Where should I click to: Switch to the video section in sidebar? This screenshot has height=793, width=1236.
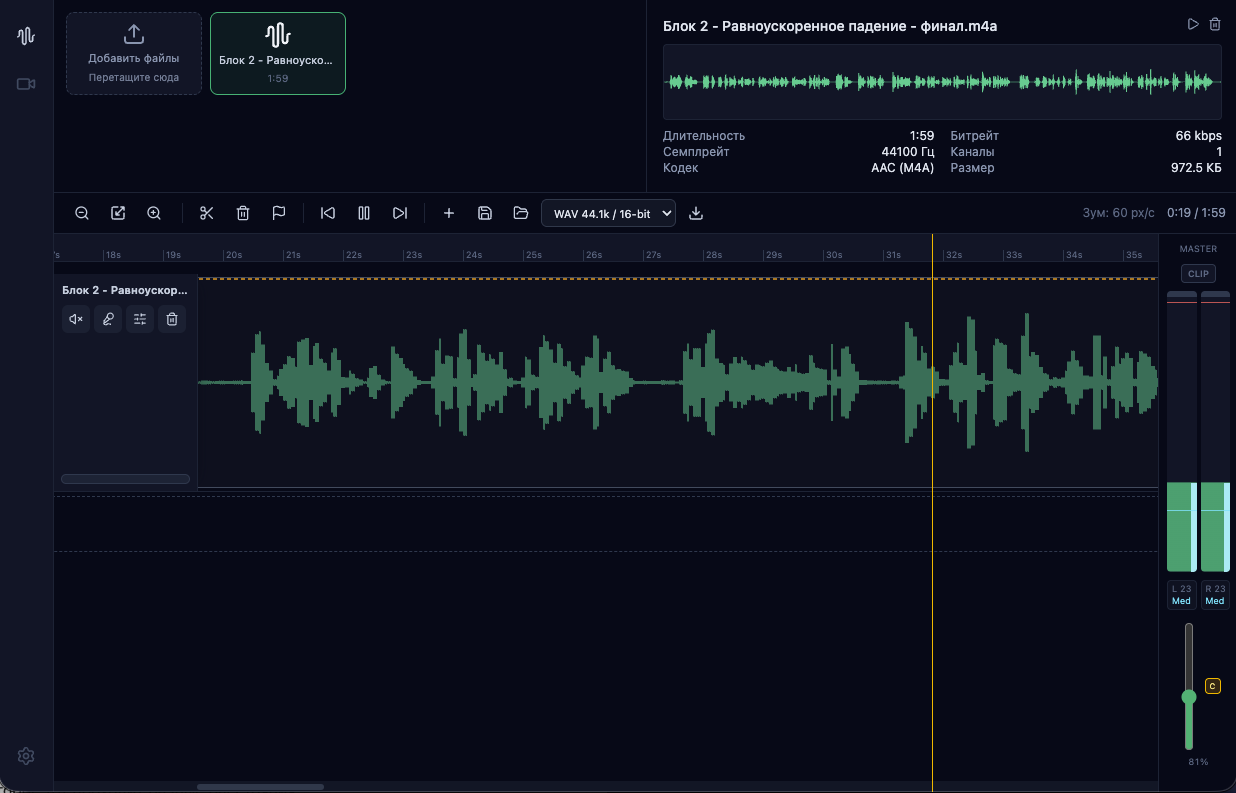(x=26, y=84)
